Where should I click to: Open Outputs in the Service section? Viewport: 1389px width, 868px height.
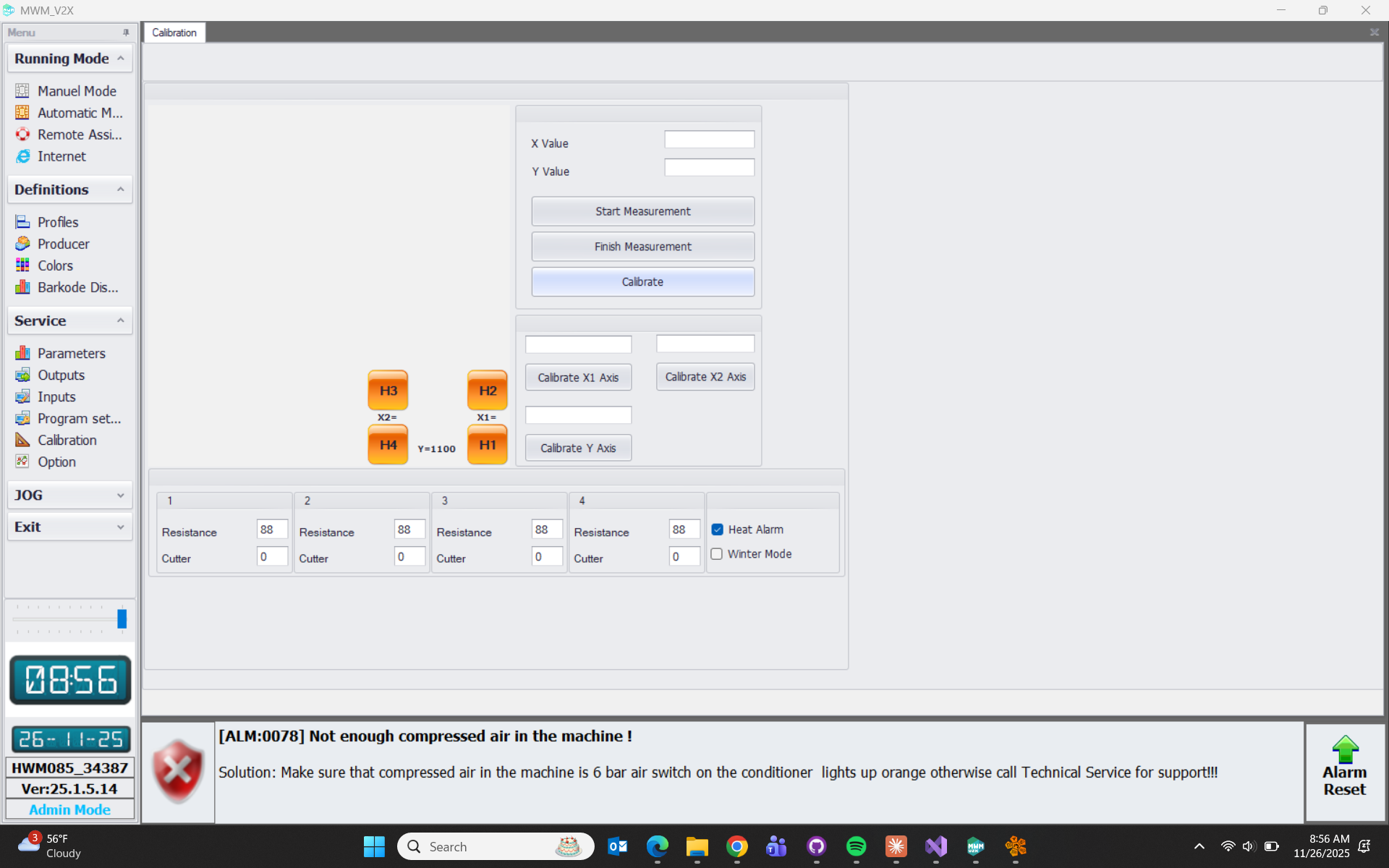61,375
